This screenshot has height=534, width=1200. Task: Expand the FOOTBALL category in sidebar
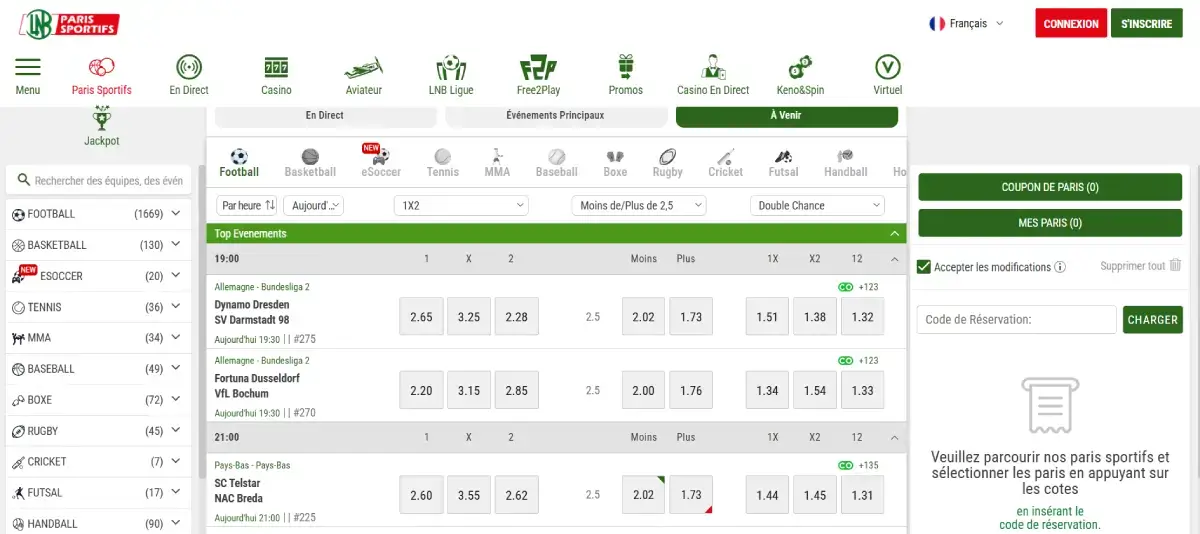tap(176, 213)
